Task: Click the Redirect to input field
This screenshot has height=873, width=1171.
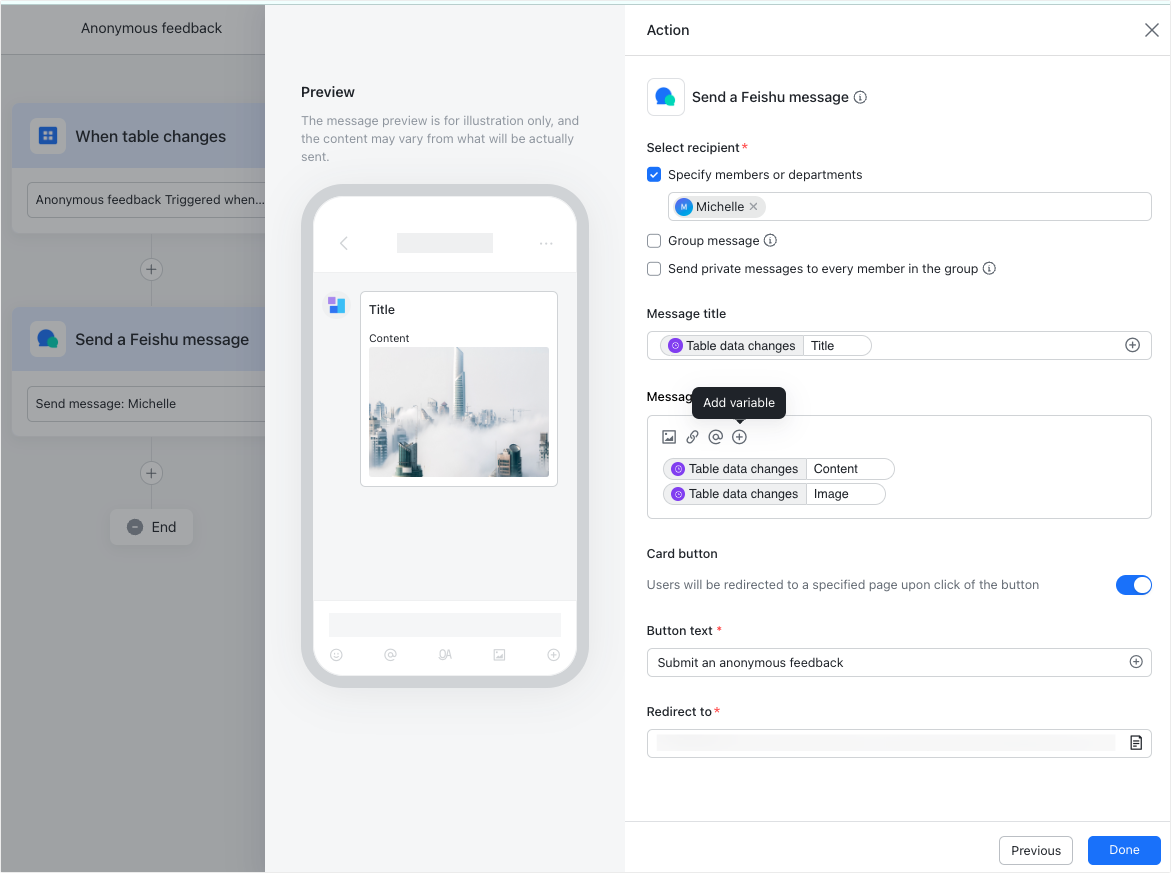Action: 885,743
